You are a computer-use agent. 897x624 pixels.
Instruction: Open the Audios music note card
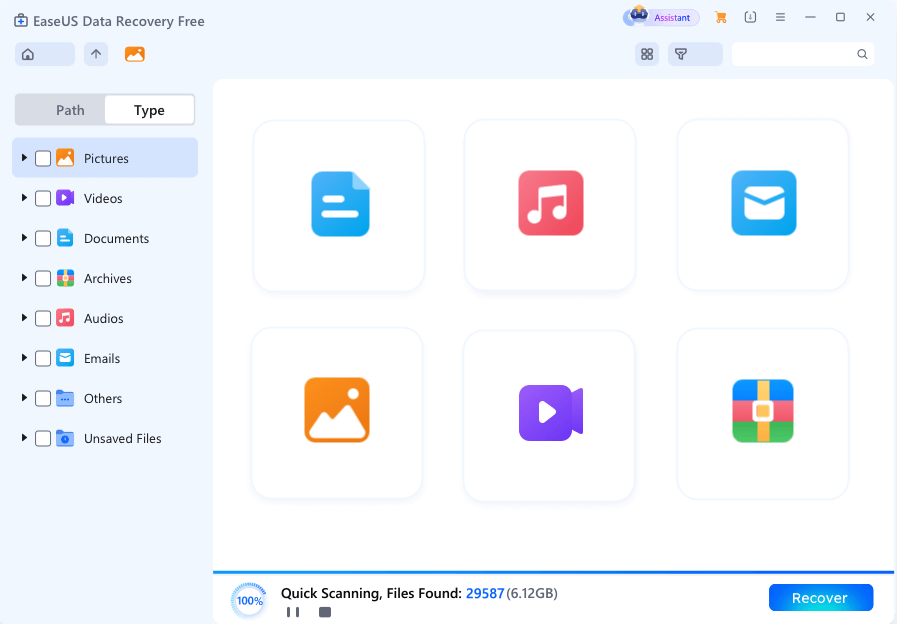[550, 205]
